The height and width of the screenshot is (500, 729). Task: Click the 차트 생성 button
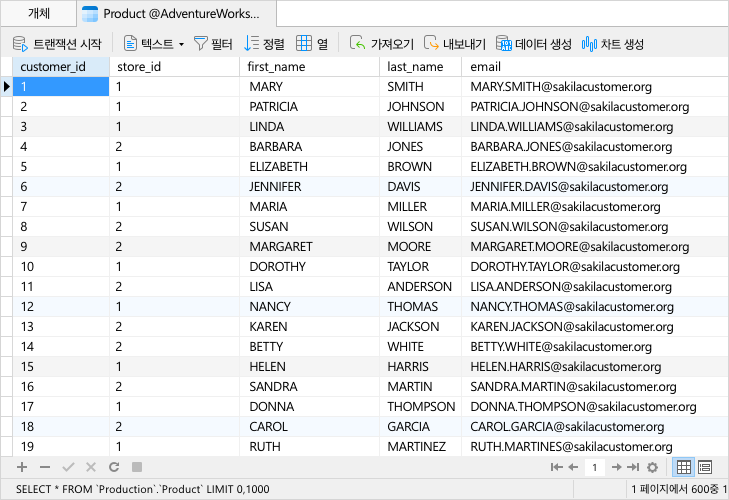(613, 44)
